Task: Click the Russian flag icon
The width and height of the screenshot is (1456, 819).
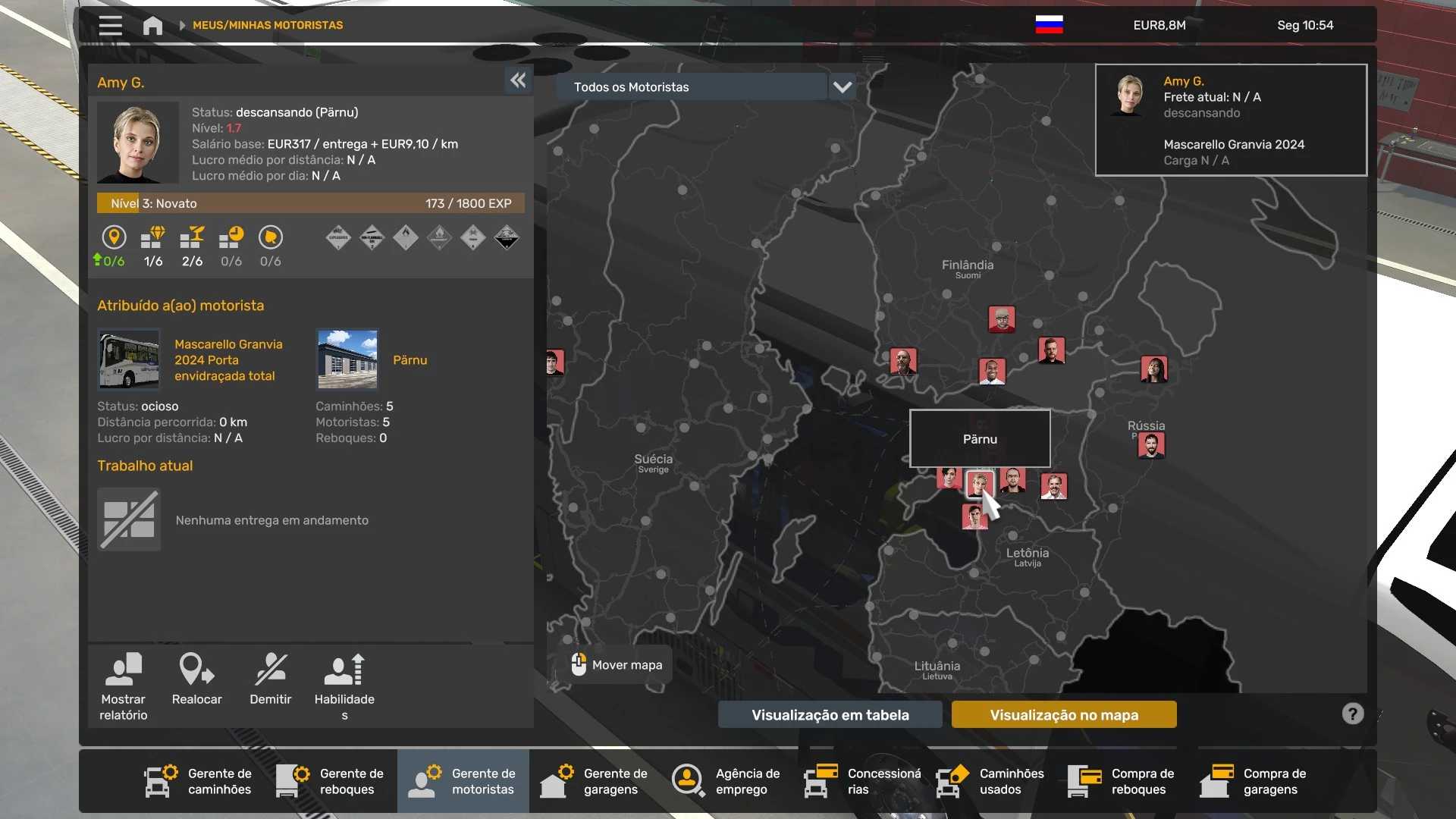Action: pos(1049,25)
